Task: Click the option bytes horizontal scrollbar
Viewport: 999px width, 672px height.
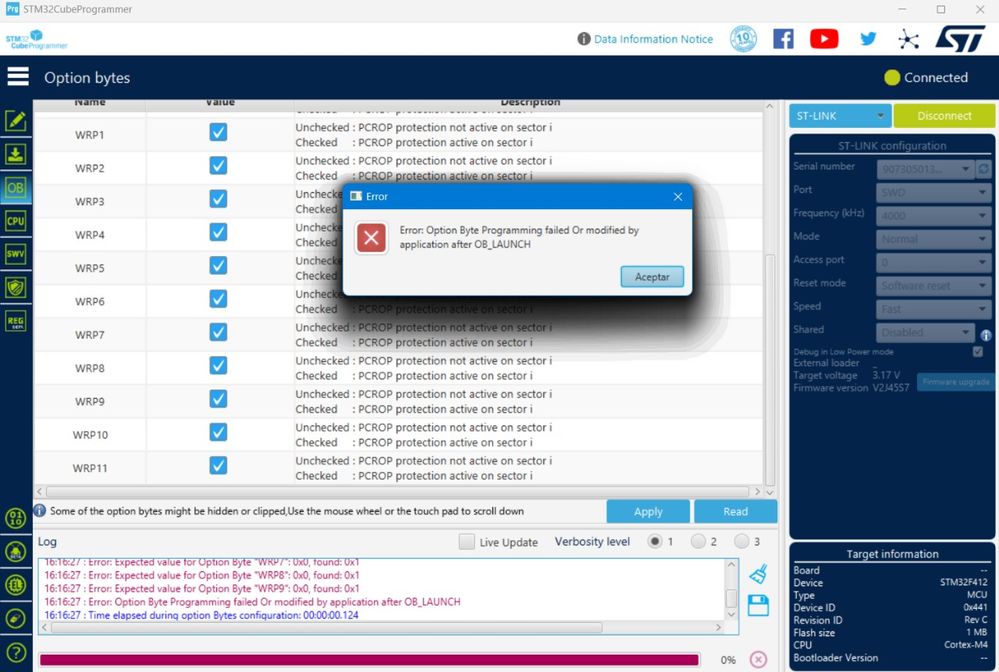Action: point(398,492)
